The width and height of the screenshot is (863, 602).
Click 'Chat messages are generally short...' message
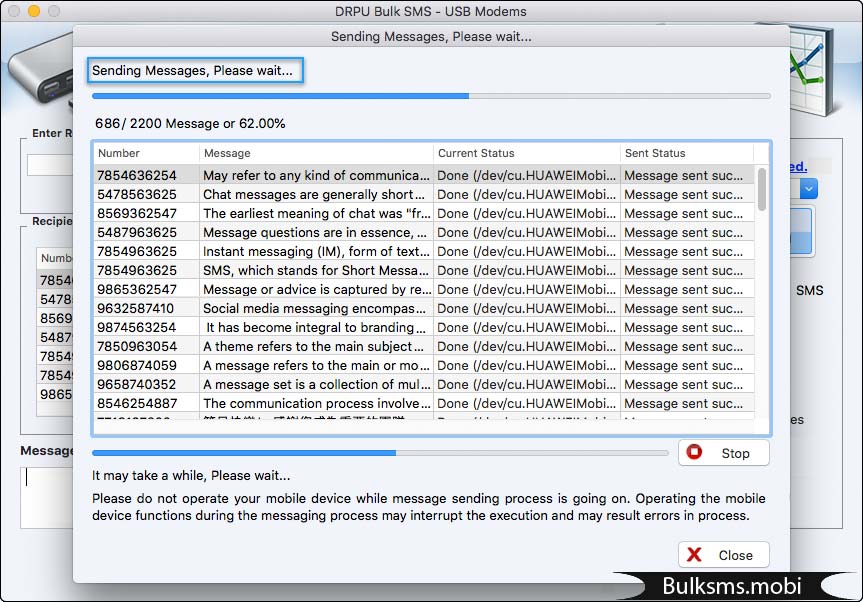pyautogui.click(x=316, y=194)
